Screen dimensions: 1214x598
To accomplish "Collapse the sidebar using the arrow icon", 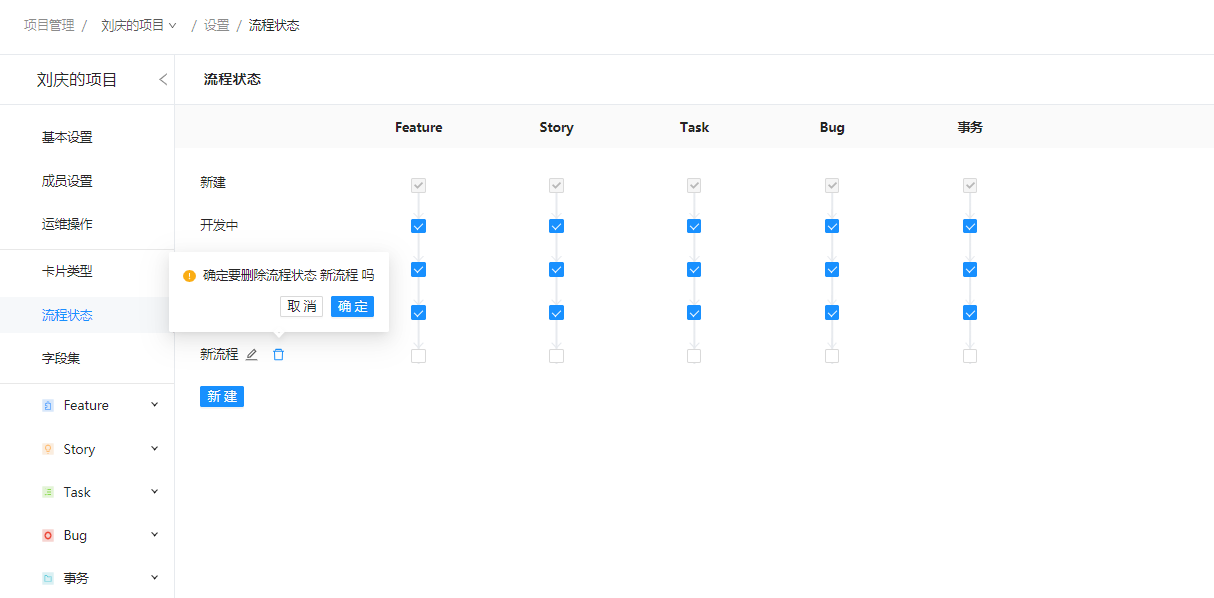I will [163, 80].
